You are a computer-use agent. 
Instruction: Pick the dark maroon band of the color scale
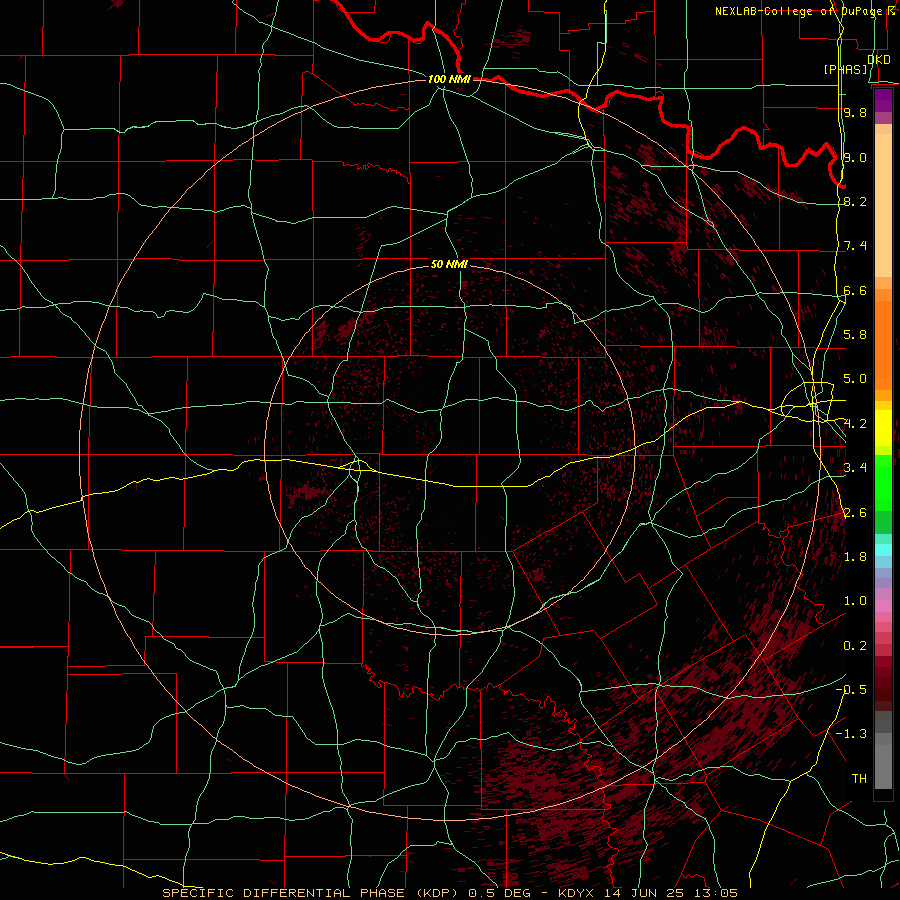coord(883,684)
